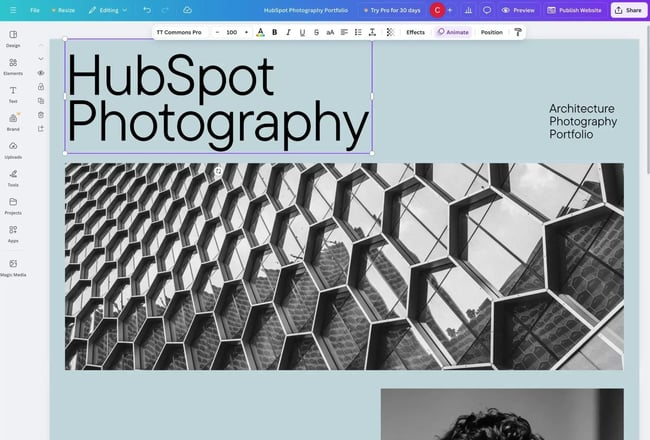The image size is (650, 440).
Task: Open the Elements panel
Action: 13,66
